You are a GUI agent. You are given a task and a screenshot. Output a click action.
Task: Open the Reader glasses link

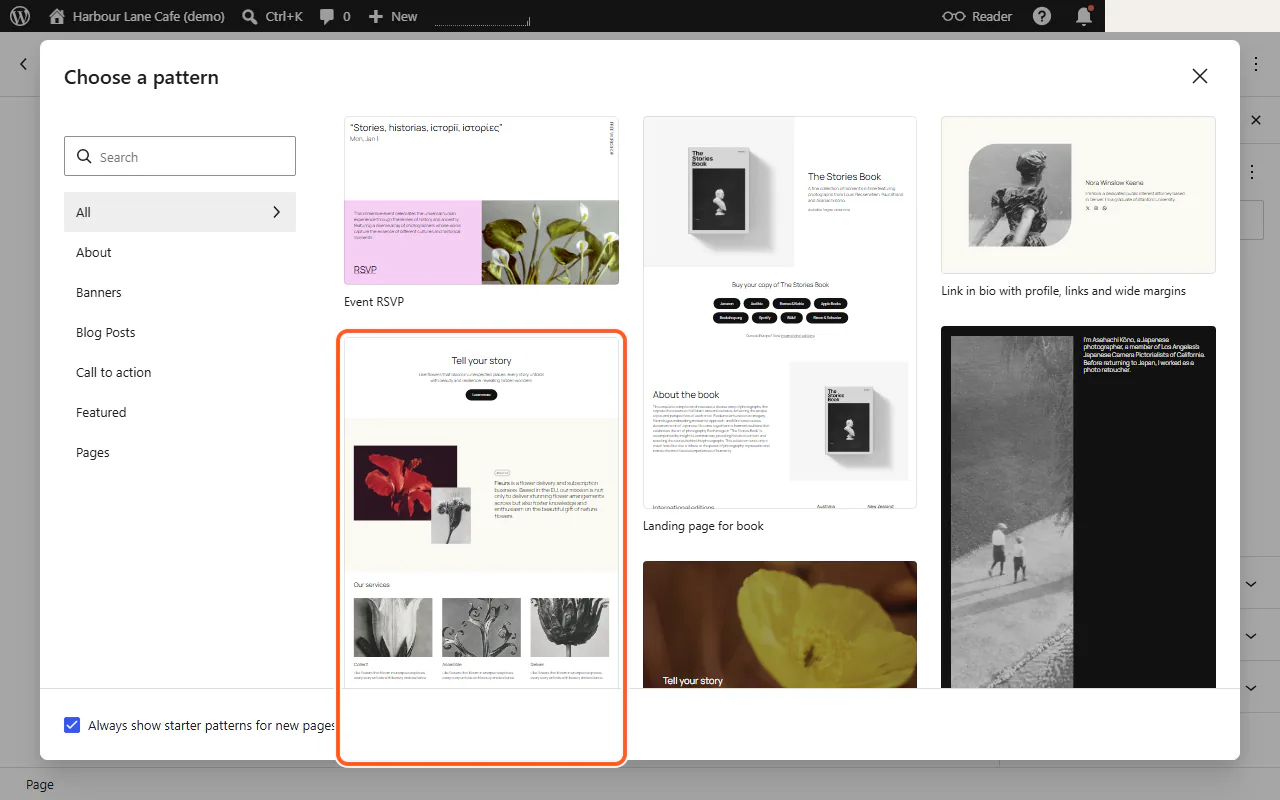tap(977, 16)
